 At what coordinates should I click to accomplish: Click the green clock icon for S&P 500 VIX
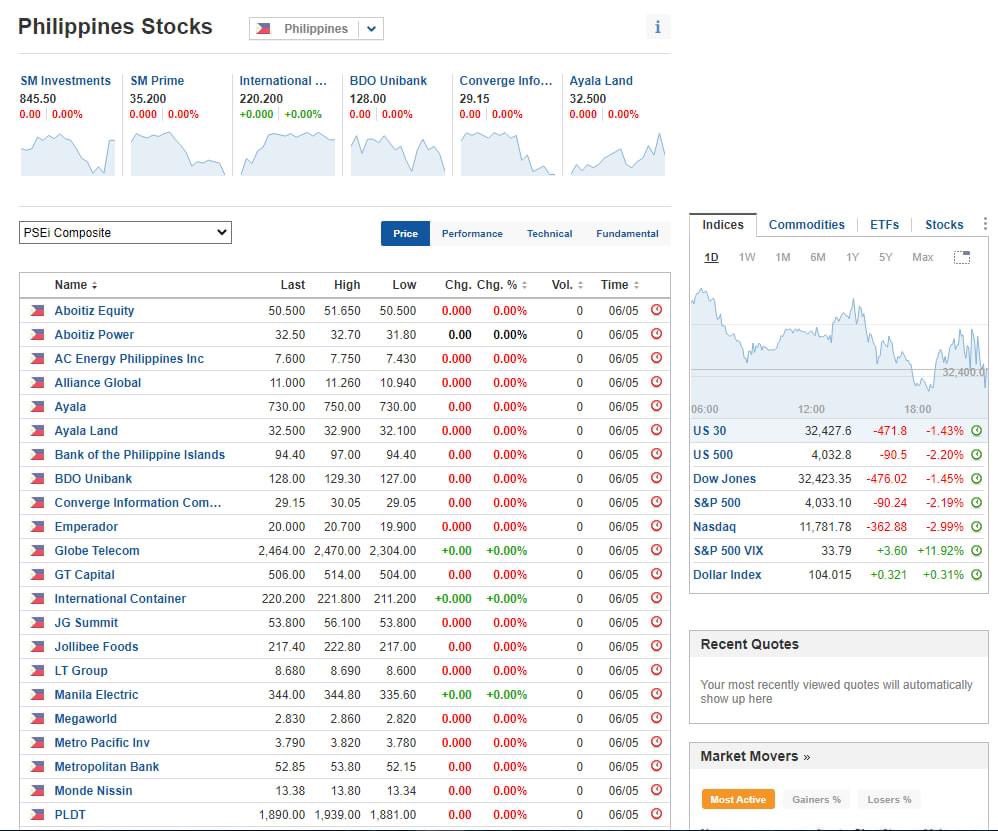click(976, 550)
